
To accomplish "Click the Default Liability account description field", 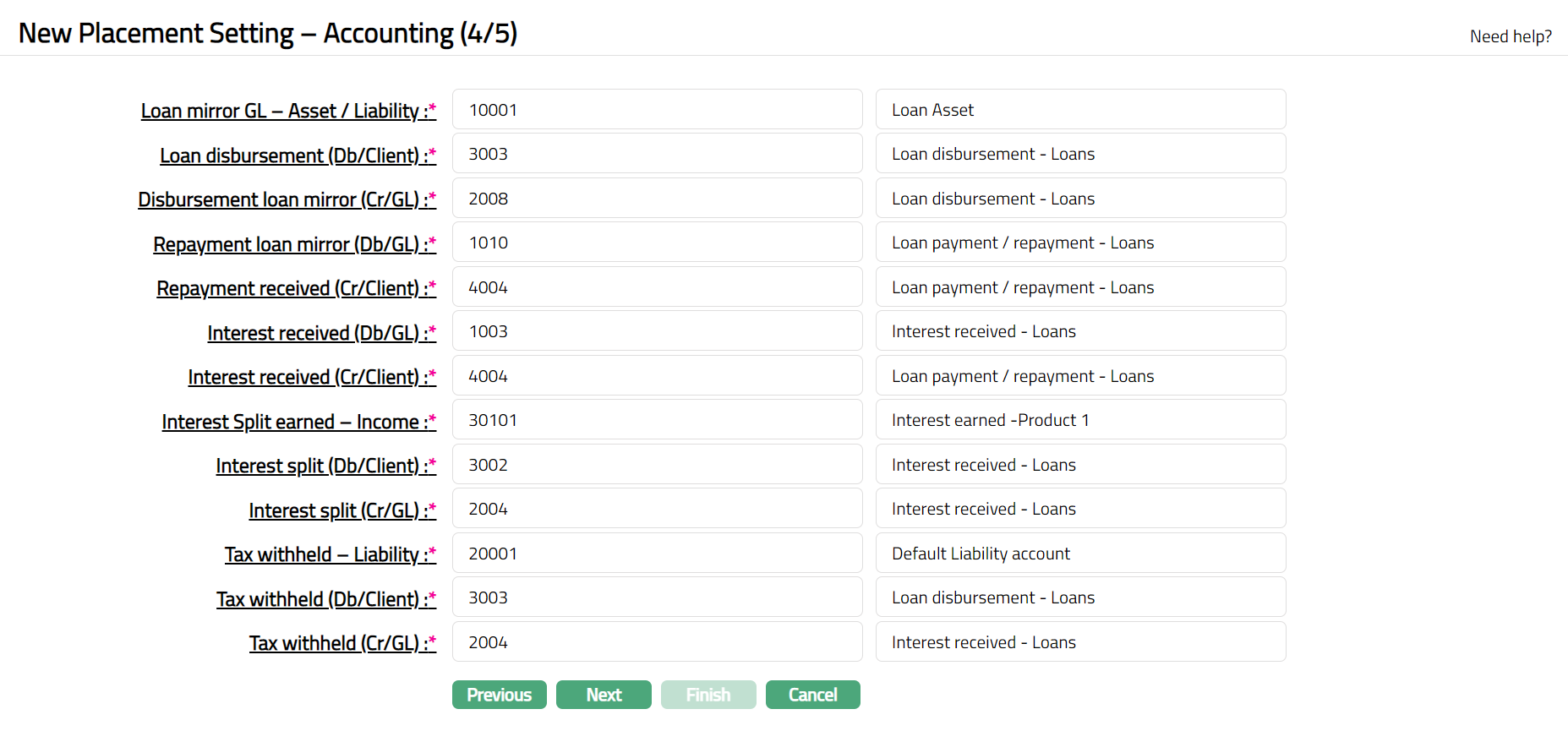I will pyautogui.click(x=1080, y=554).
